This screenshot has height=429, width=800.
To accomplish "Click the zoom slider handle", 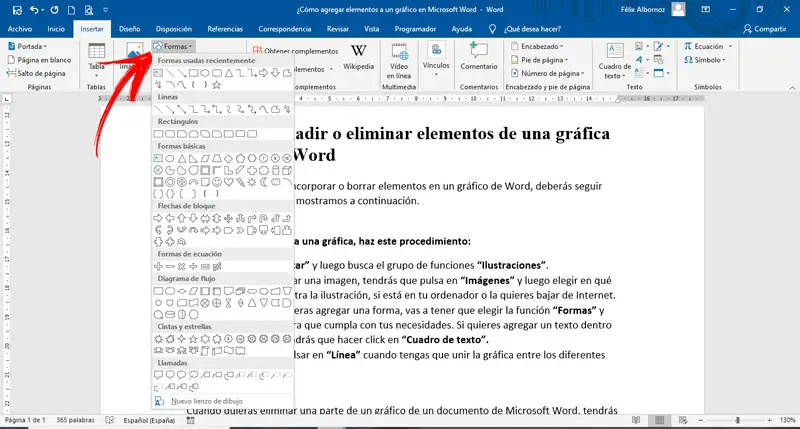I will click(737, 420).
